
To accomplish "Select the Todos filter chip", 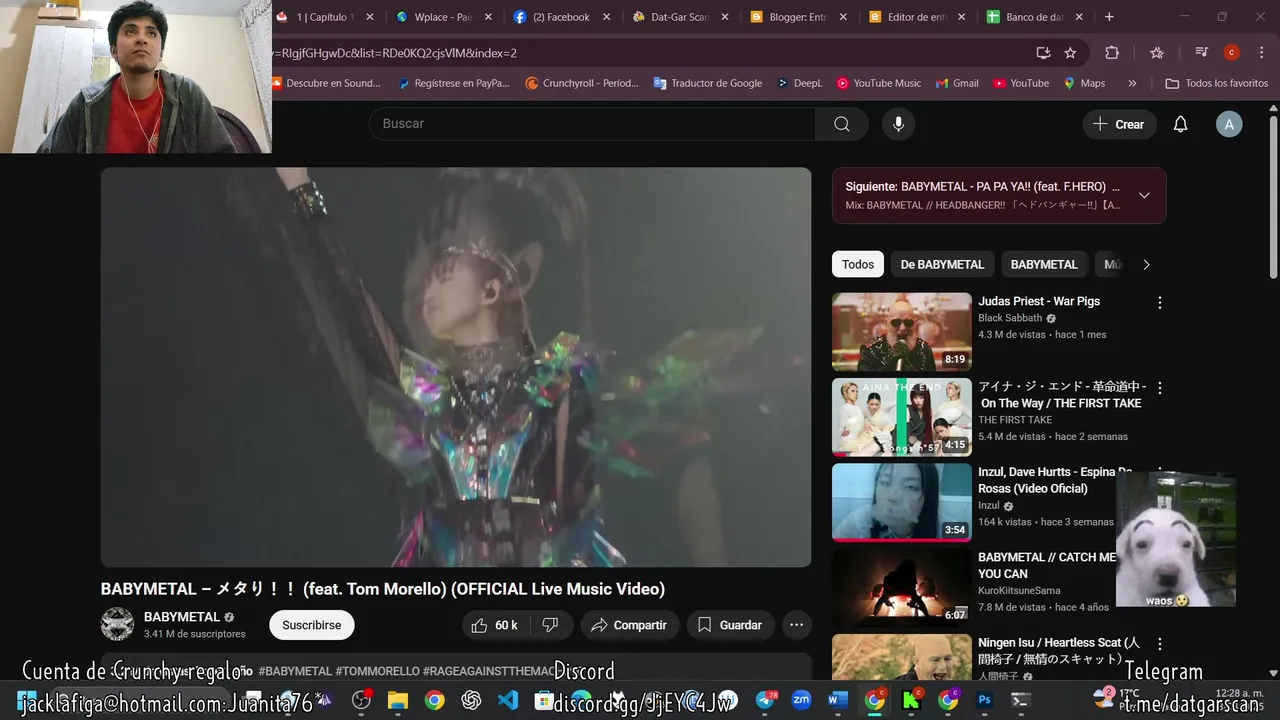I will point(858,265).
